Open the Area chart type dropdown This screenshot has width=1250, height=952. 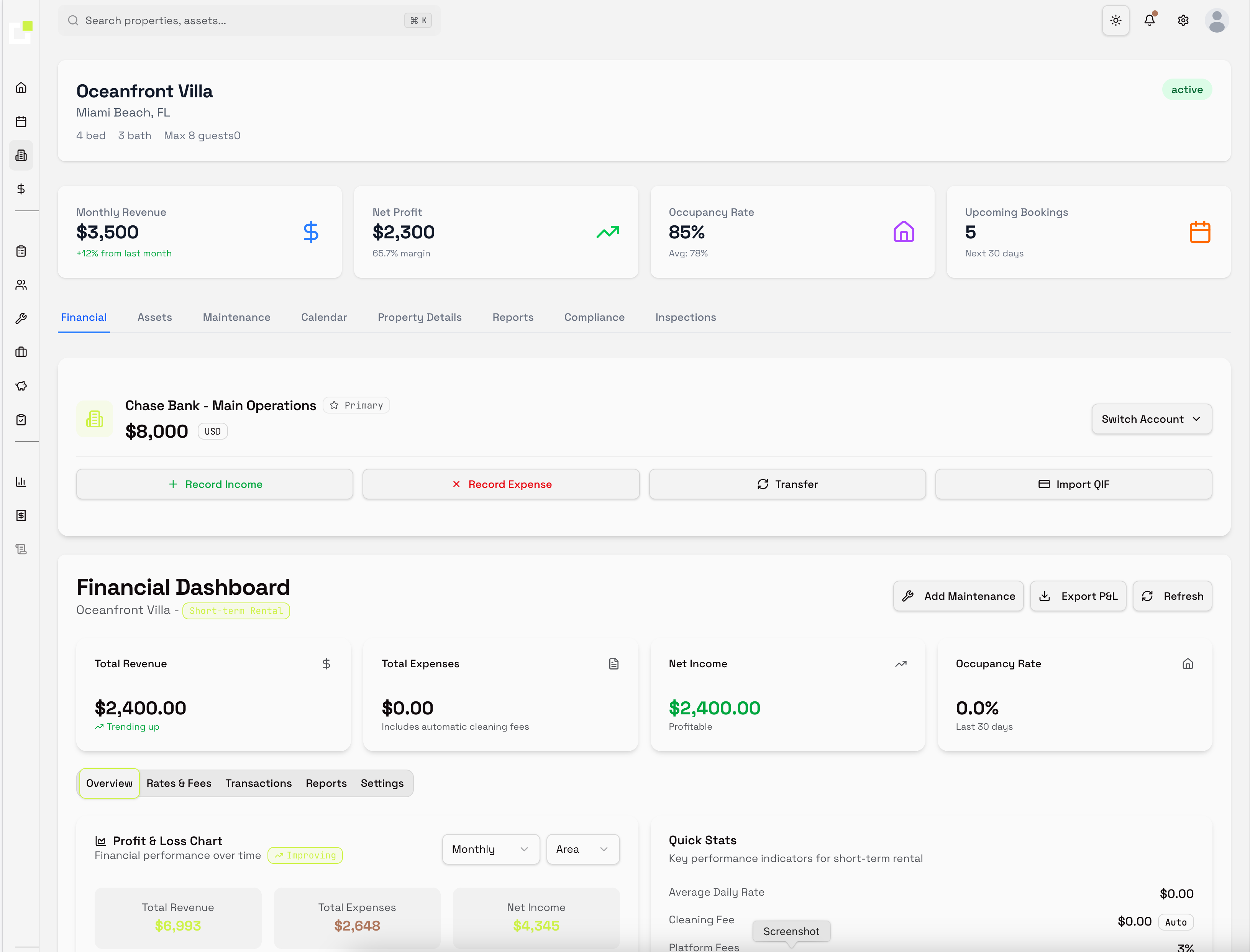pos(582,849)
